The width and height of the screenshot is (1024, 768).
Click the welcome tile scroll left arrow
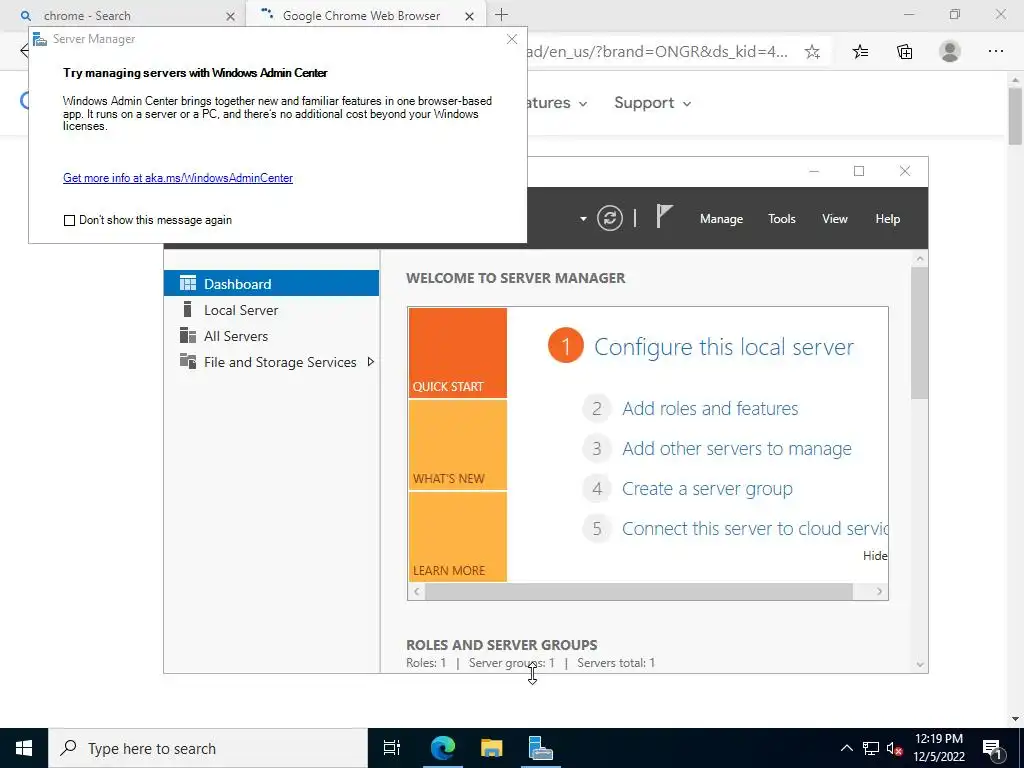[x=417, y=592]
